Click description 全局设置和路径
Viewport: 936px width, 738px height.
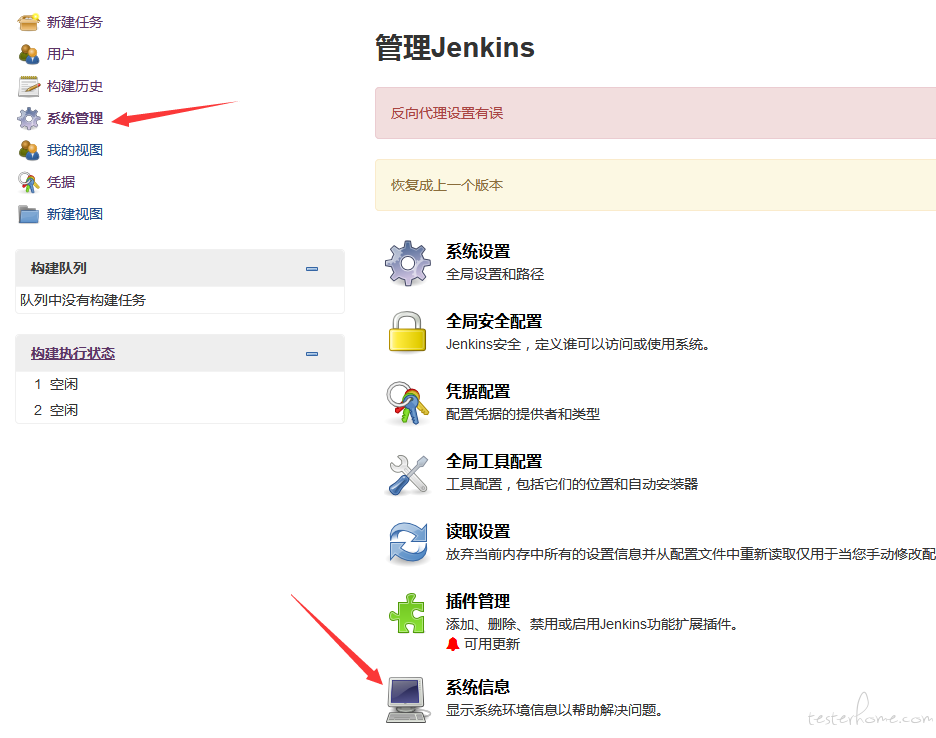pos(495,274)
